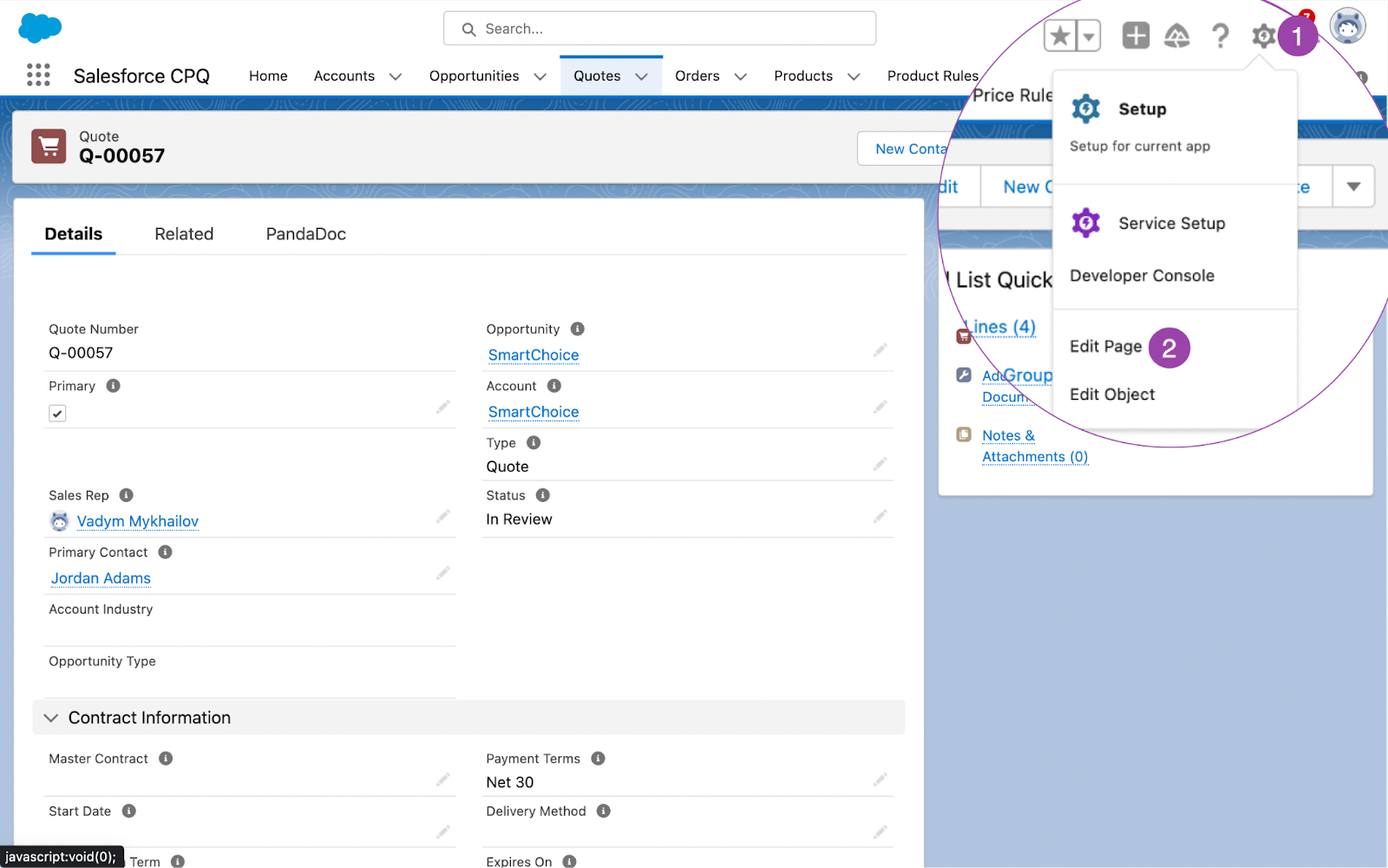Show info tooltip for Payment Terms
The width and height of the screenshot is (1388, 868).
click(598, 758)
